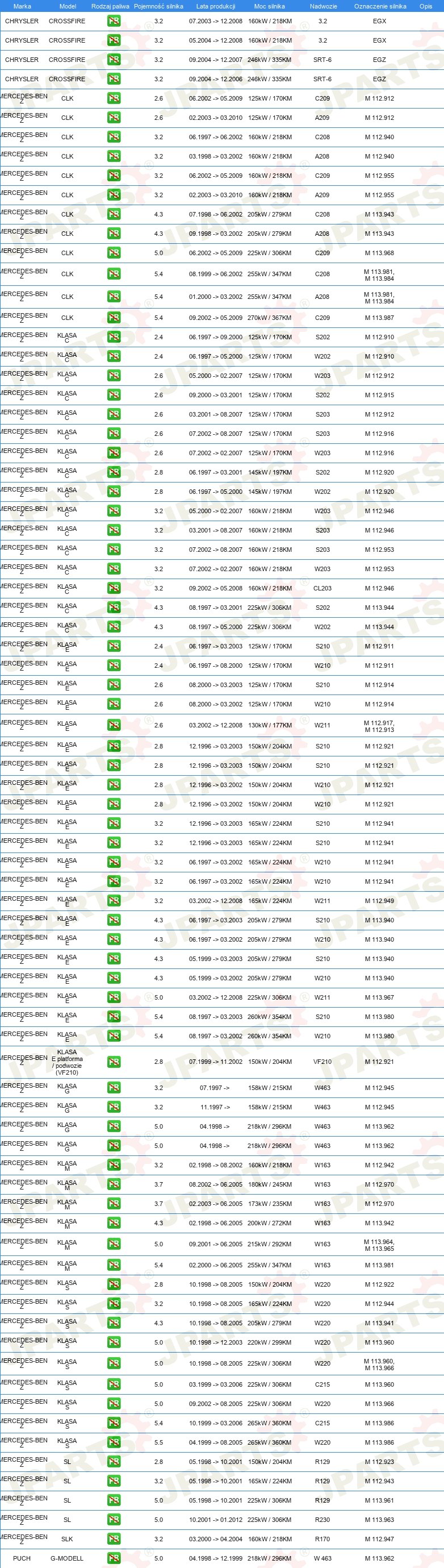444x1568 pixels.
Task: Click fuel icon in Klasa M 5.4 row
Action: [x=114, y=1265]
